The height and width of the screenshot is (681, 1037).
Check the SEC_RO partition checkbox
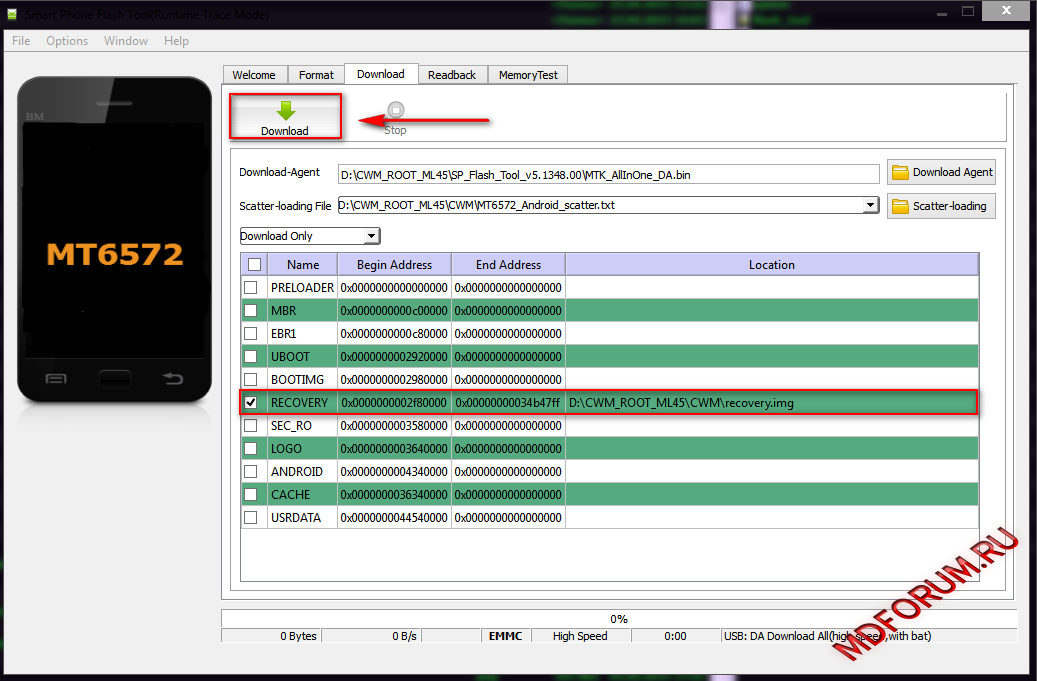[x=251, y=426]
